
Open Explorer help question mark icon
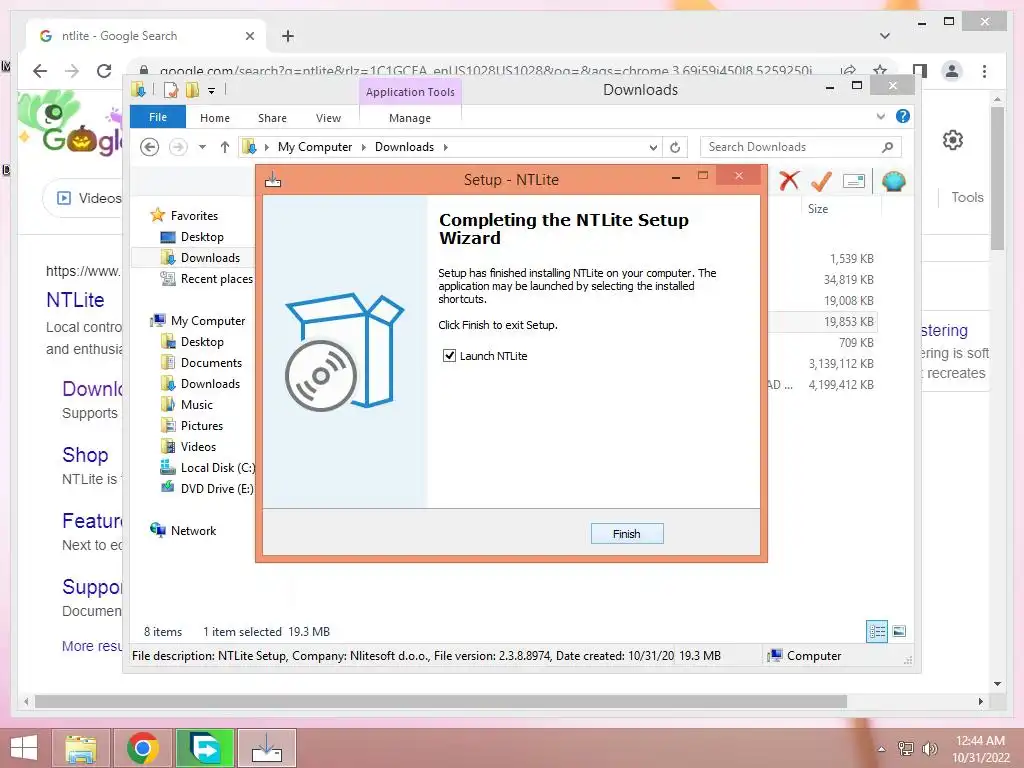(x=903, y=116)
